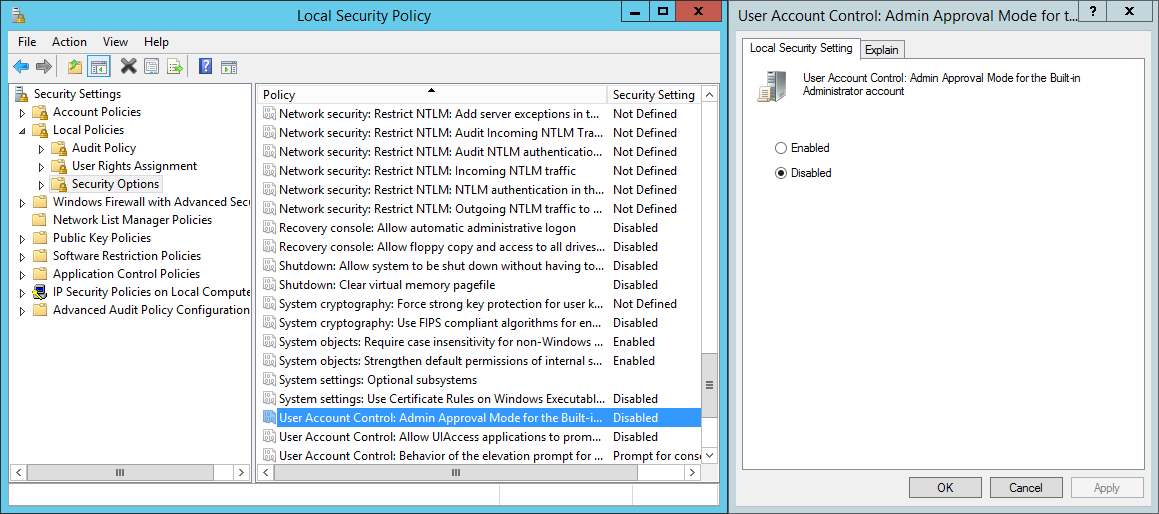
Task: Expand the Public Key Policies node
Action: (22, 239)
